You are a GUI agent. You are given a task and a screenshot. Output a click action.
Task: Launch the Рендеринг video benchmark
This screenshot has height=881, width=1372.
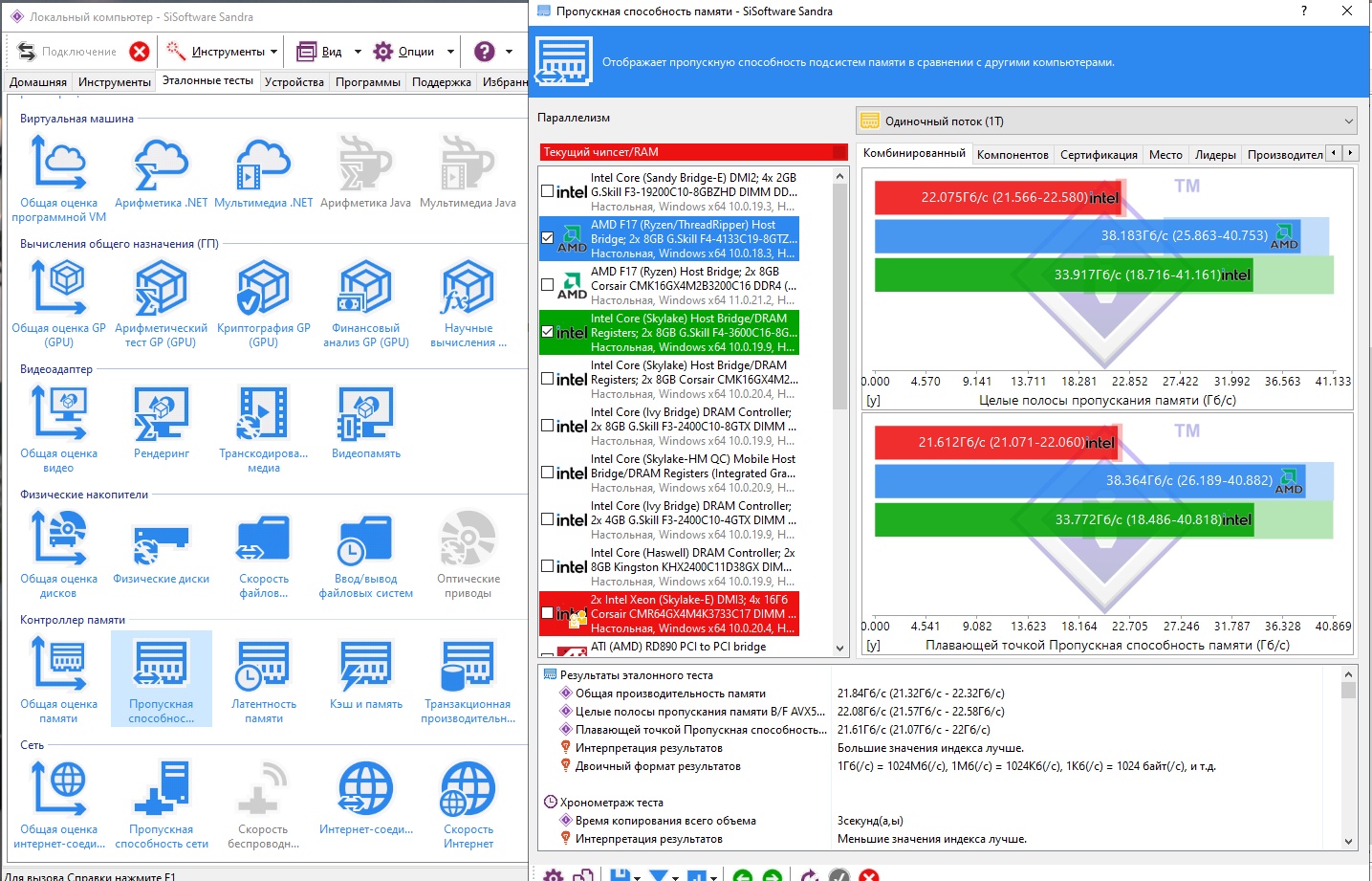[x=161, y=423]
